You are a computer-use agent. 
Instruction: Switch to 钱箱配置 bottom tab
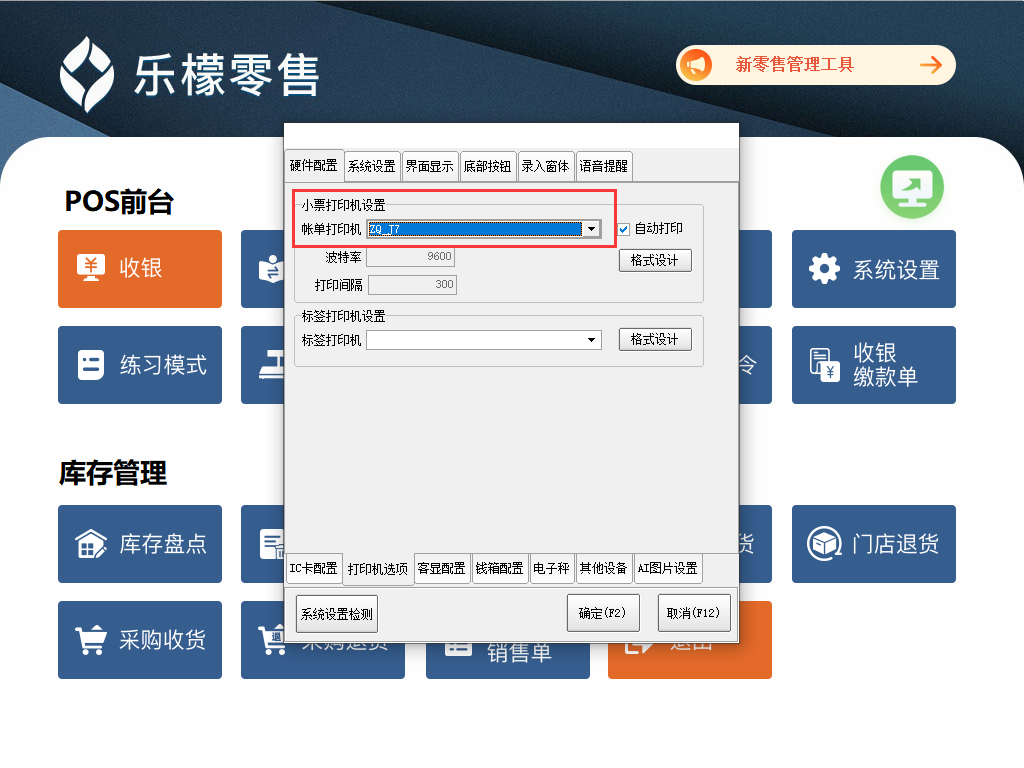(x=500, y=568)
